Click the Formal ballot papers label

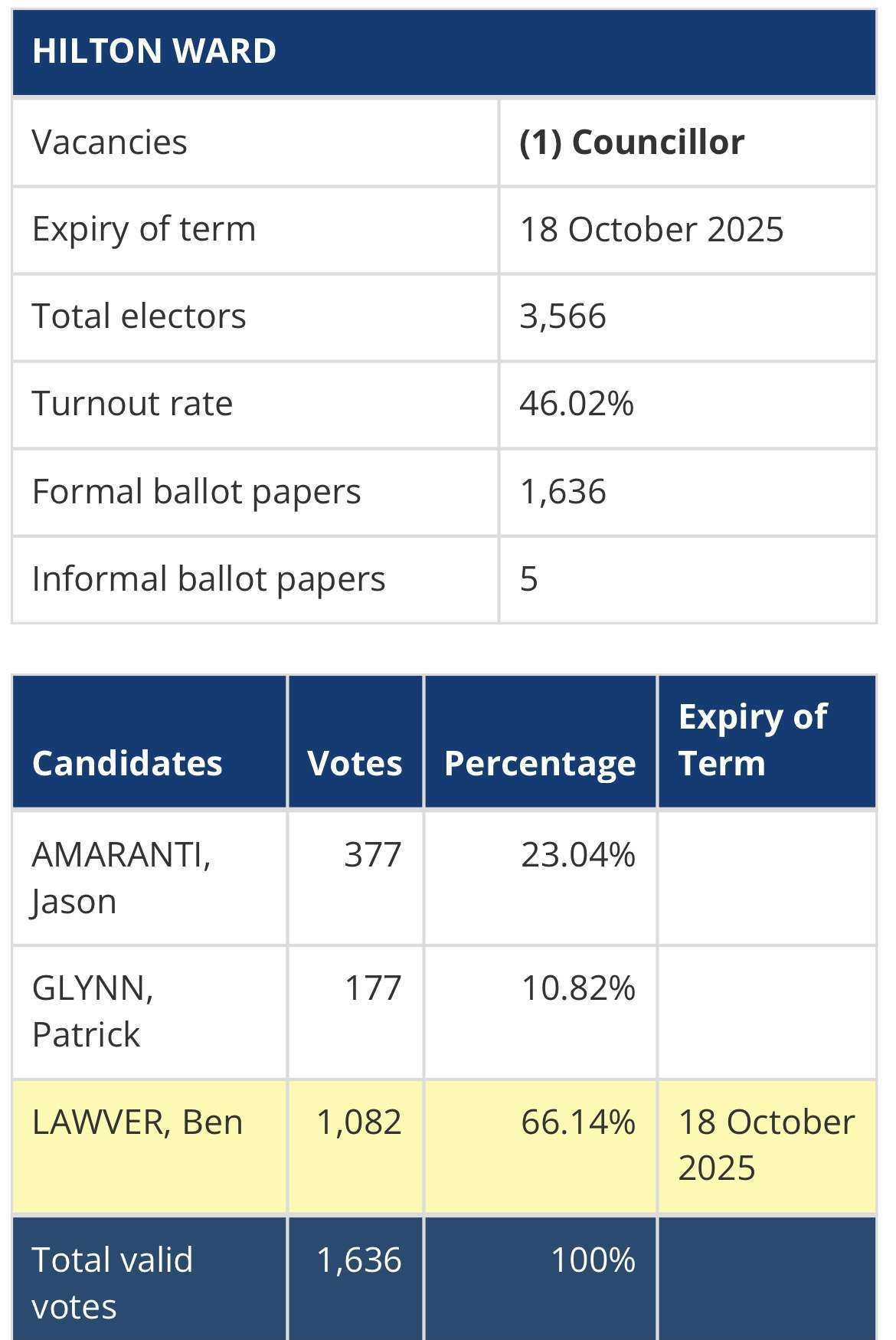(x=196, y=492)
